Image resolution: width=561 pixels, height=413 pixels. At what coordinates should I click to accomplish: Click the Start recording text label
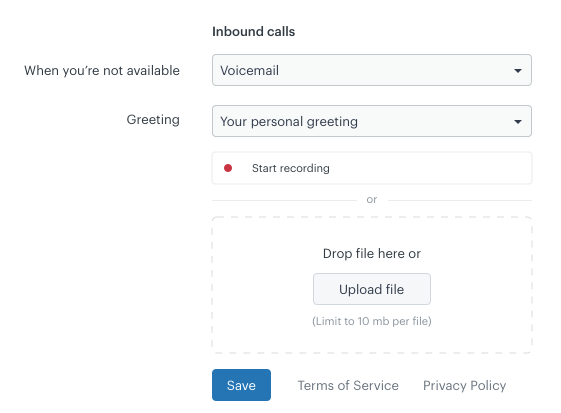(x=291, y=168)
